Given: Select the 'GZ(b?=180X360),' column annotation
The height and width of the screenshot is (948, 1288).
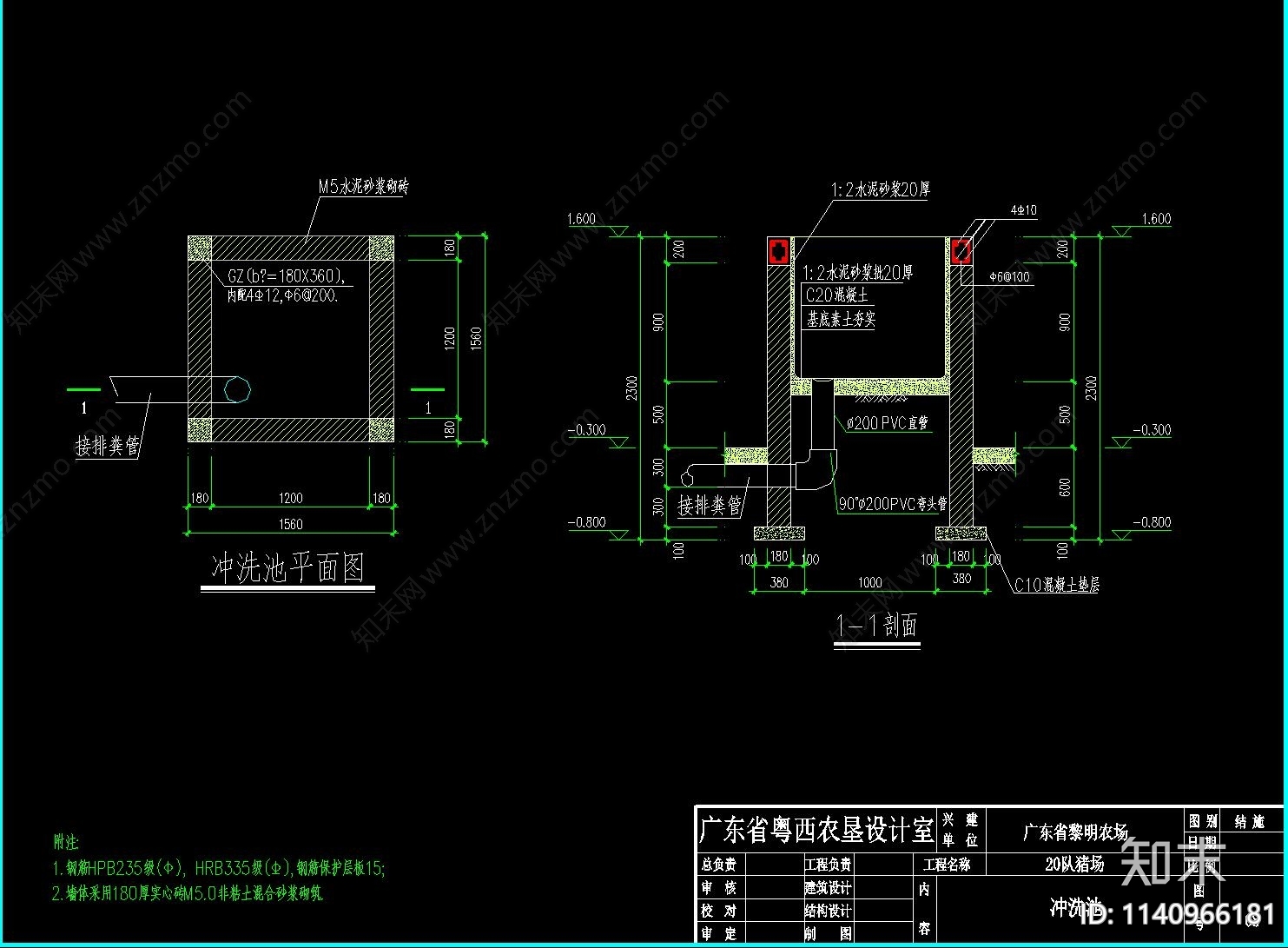Looking at the screenshot, I should pyautogui.click(x=286, y=276).
